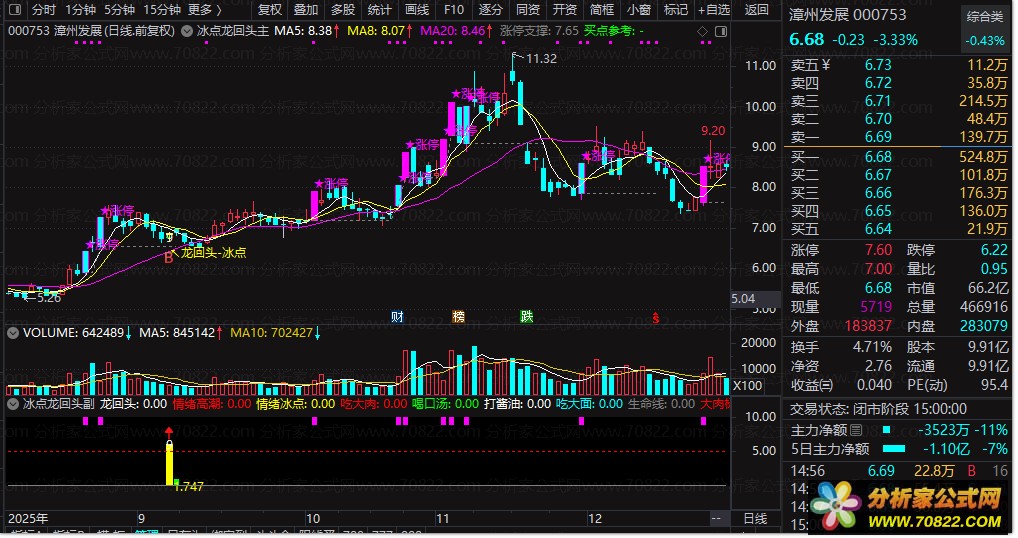Click the 交易状态 status line

click(878, 410)
